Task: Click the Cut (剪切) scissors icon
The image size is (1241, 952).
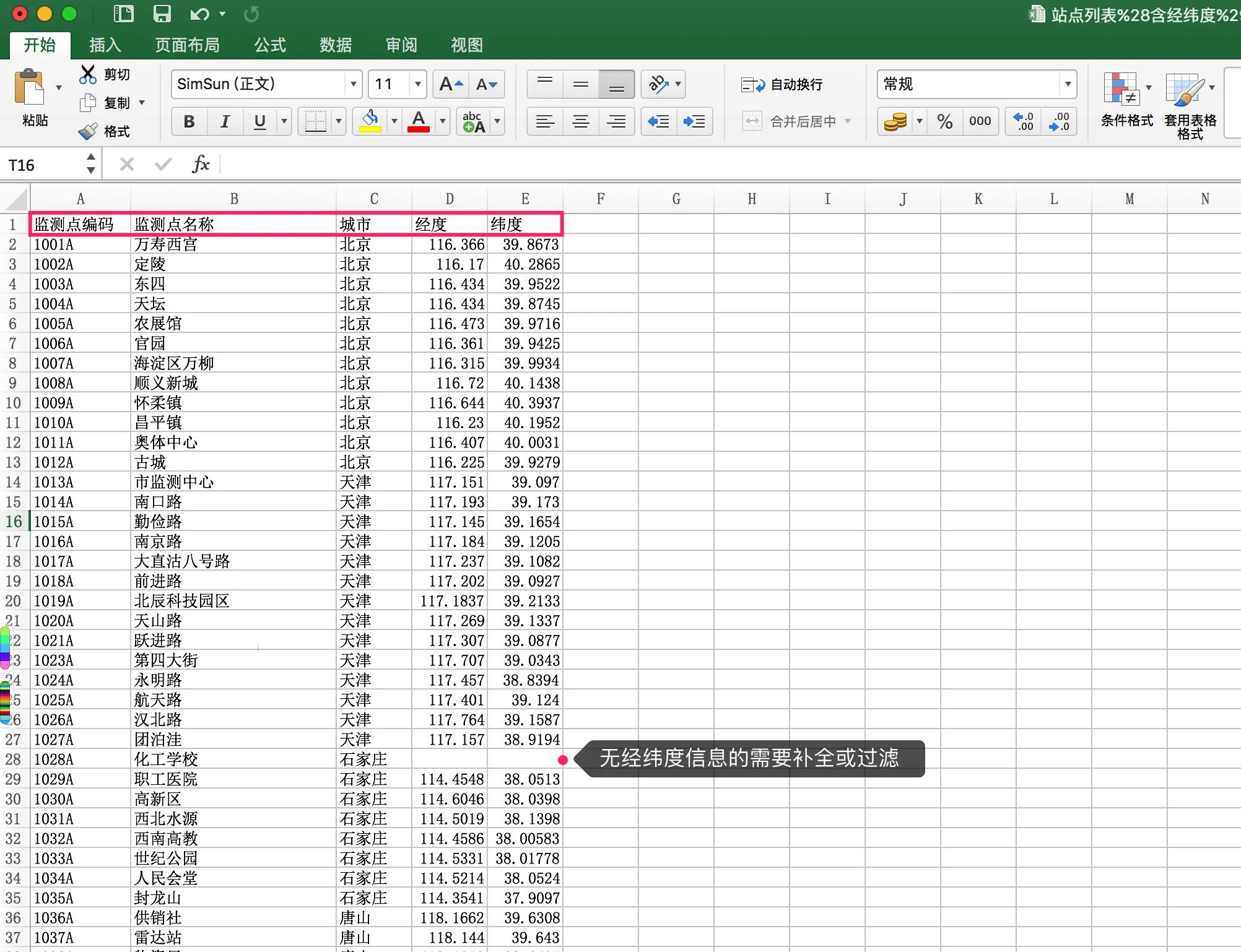Action: (x=88, y=74)
